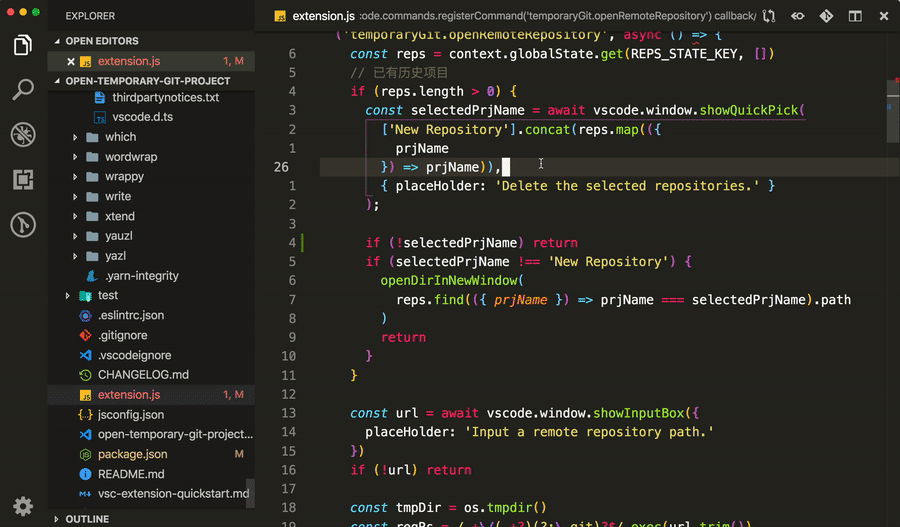Close extension.js in Open Editors
900x527 pixels.
(71, 61)
